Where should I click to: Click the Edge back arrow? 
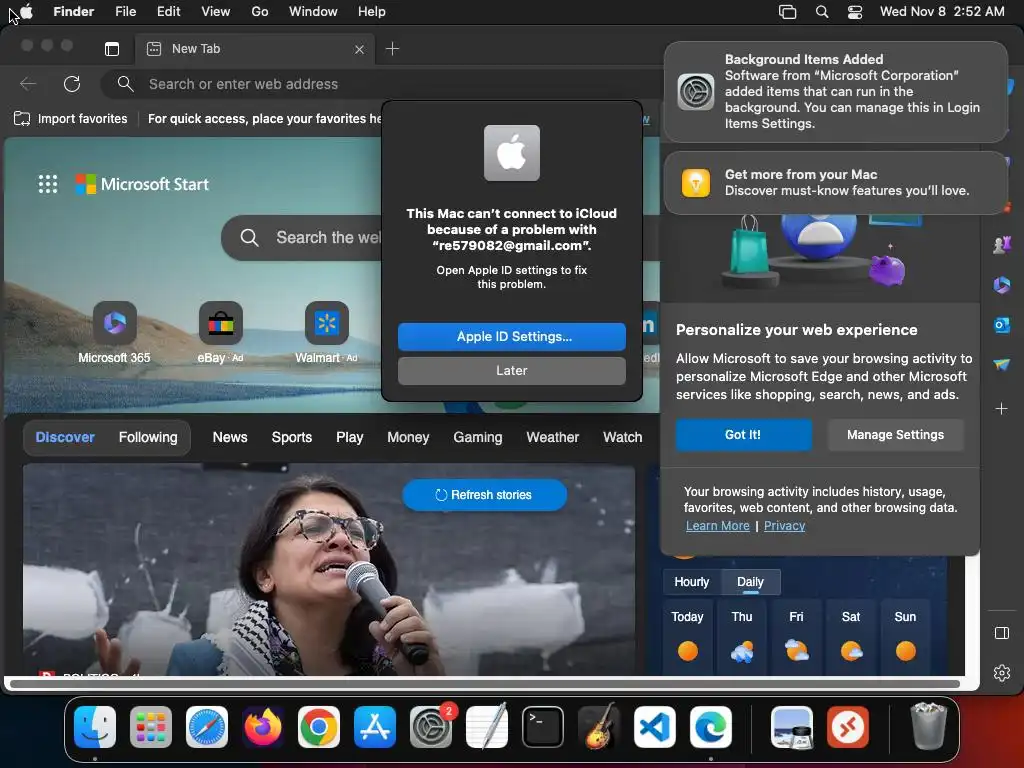tap(28, 84)
